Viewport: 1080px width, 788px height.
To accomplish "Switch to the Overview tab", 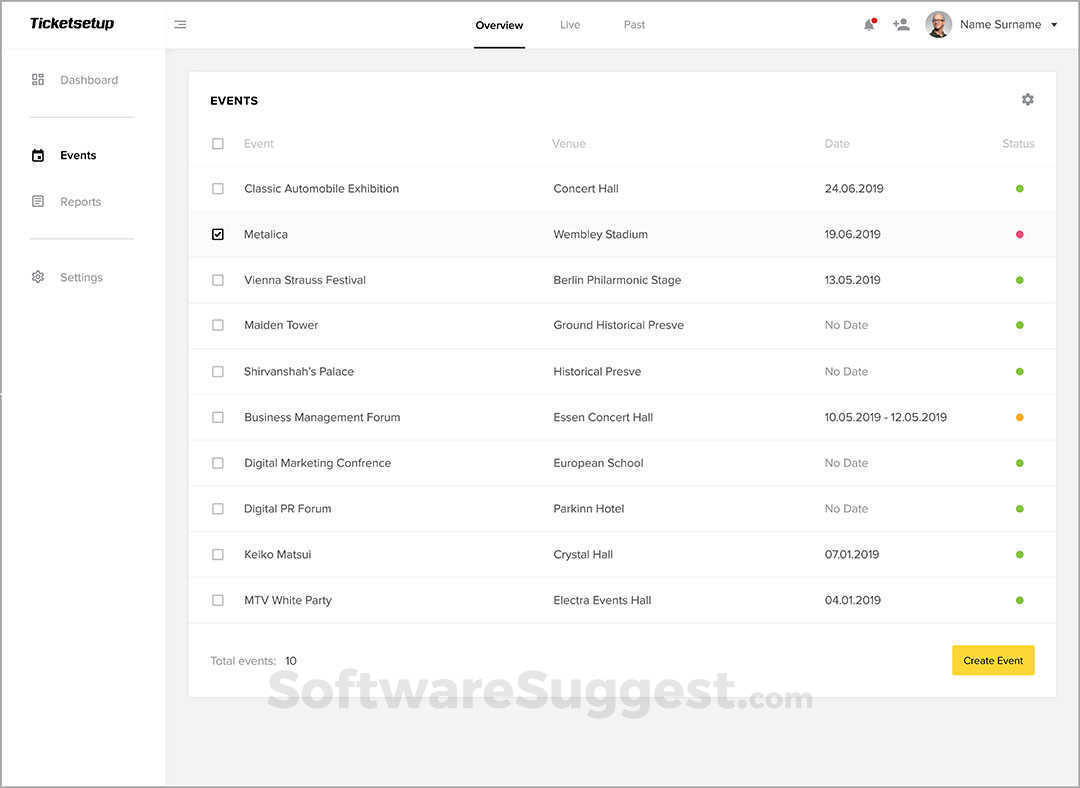I will point(499,25).
